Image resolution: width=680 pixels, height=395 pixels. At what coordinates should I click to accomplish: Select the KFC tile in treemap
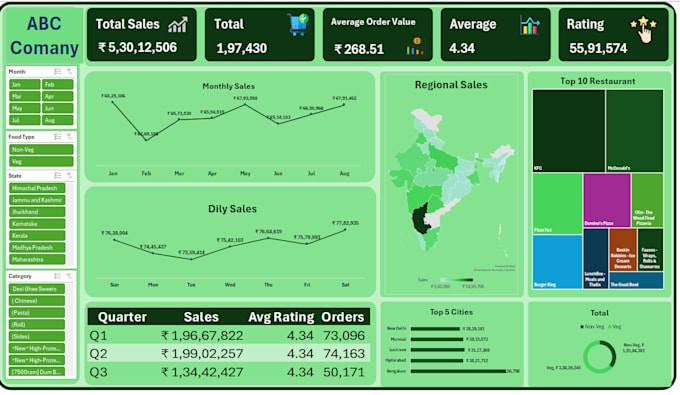point(569,131)
